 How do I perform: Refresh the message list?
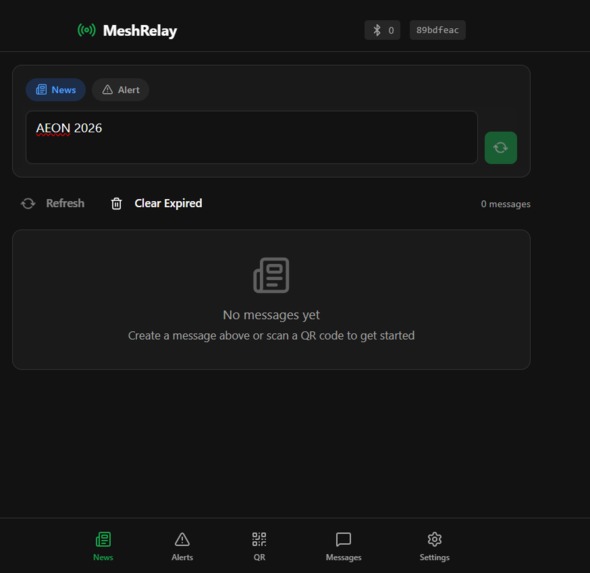(53, 204)
